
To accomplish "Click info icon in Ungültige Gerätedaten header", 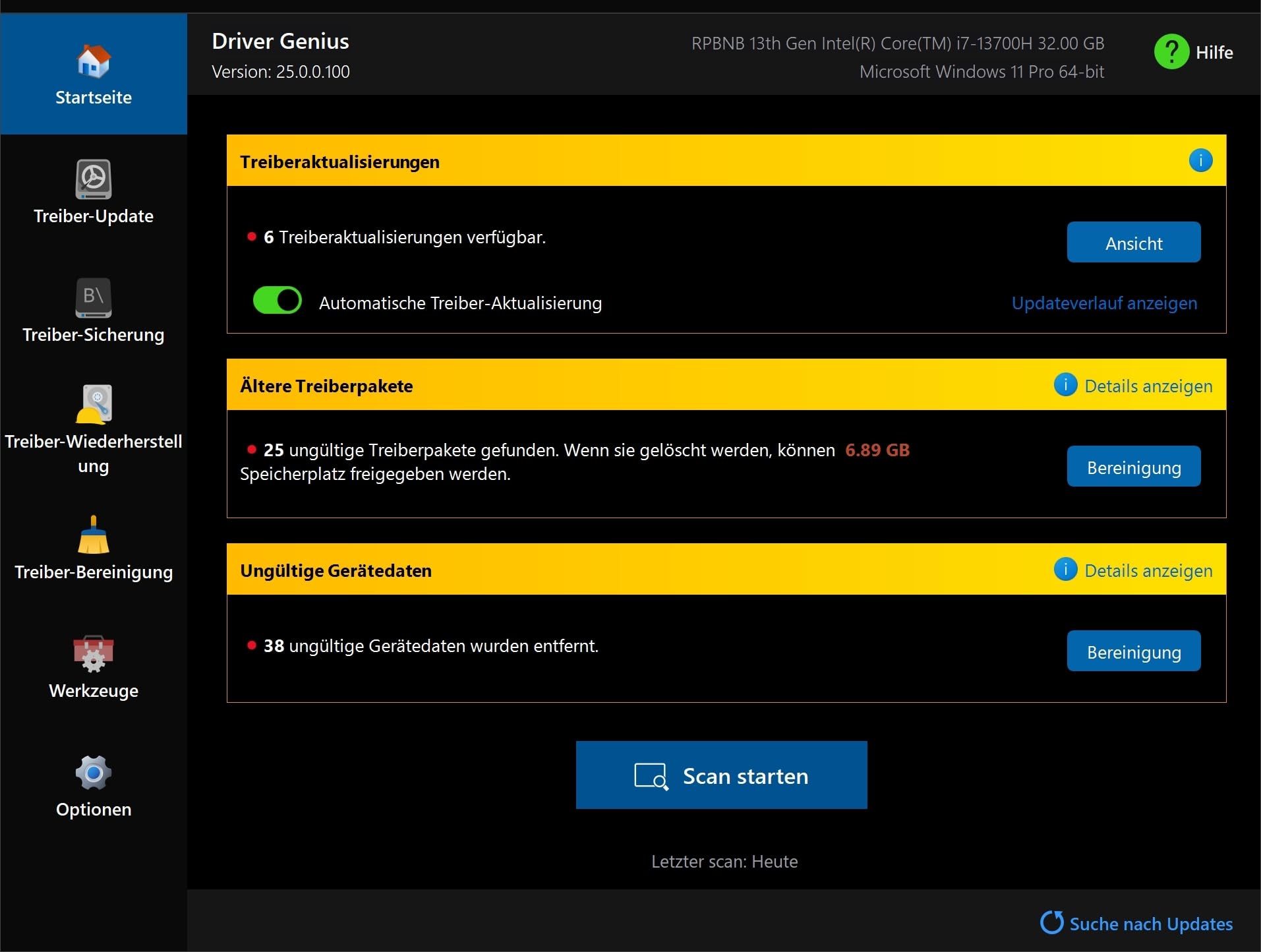I will [1065, 569].
